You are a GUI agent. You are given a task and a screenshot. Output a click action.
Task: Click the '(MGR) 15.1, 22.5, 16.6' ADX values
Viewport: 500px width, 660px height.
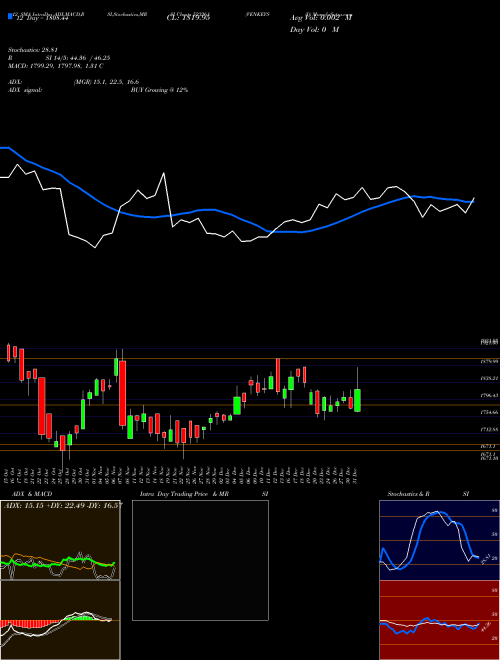tap(106, 82)
